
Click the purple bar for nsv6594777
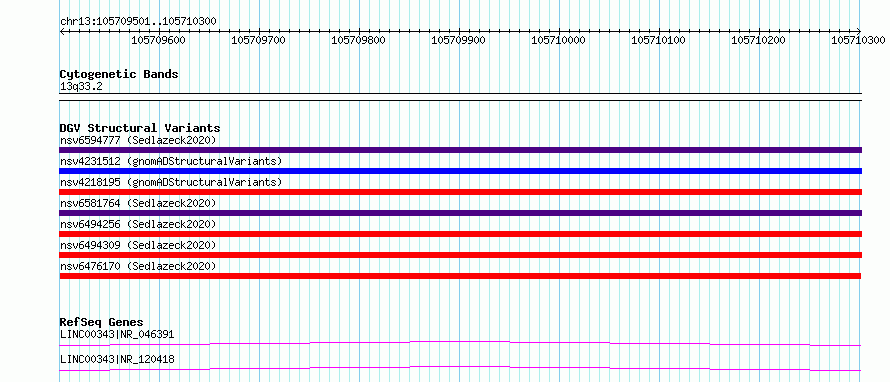(460, 150)
